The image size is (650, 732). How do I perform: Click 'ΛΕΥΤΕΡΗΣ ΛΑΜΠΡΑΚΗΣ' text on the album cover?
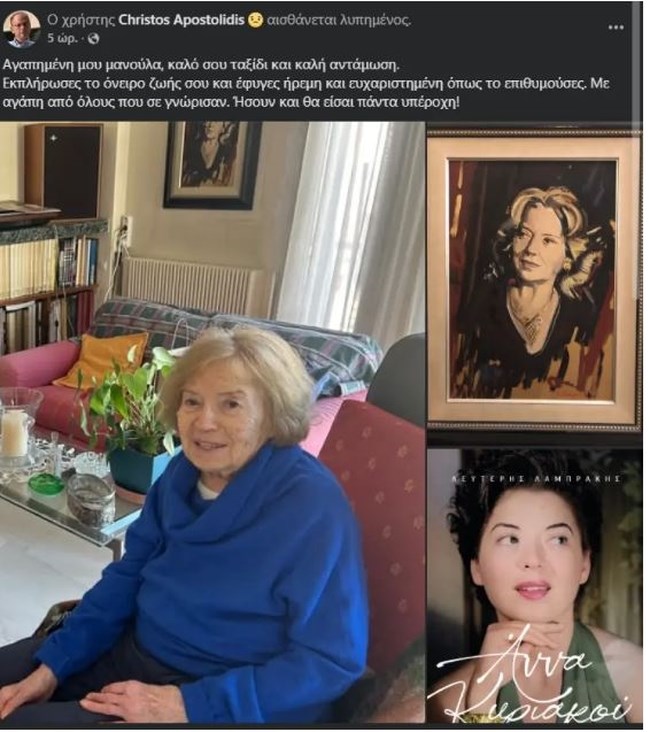point(537,479)
